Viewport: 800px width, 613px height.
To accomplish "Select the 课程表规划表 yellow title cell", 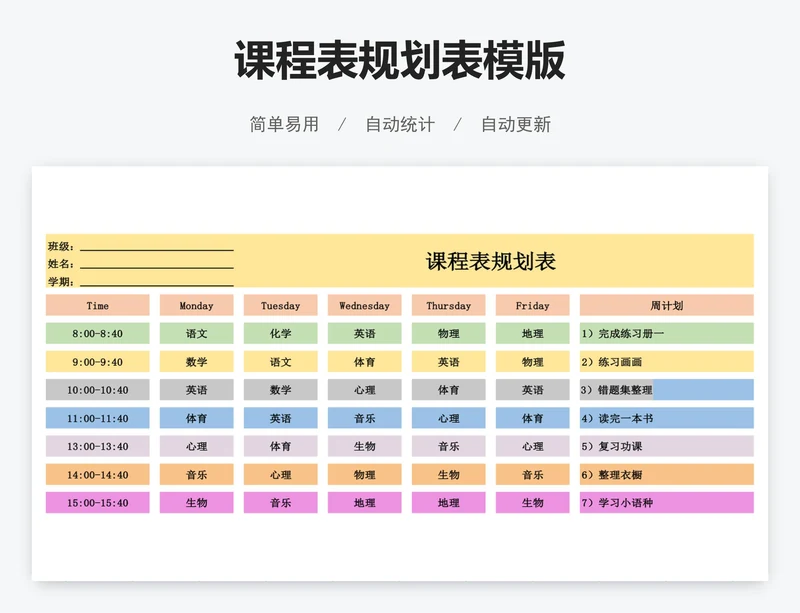I will (x=491, y=262).
